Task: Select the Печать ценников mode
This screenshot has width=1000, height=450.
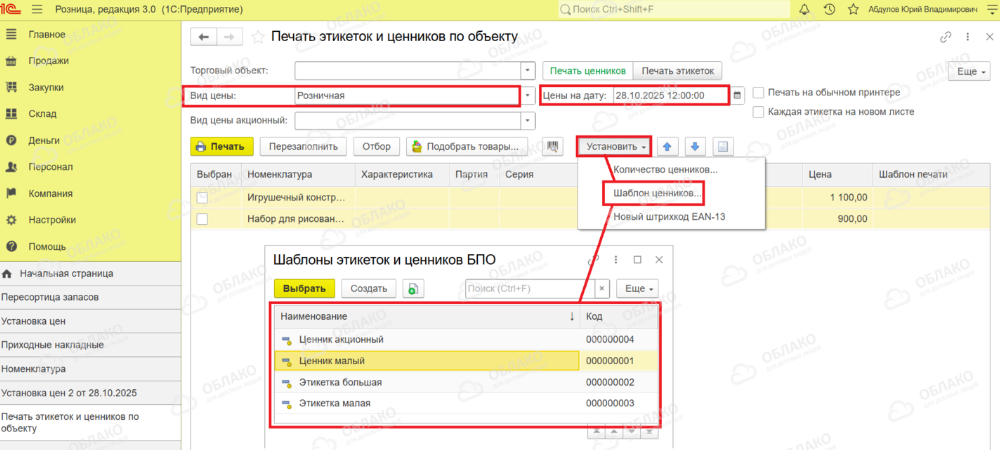Action: point(588,71)
